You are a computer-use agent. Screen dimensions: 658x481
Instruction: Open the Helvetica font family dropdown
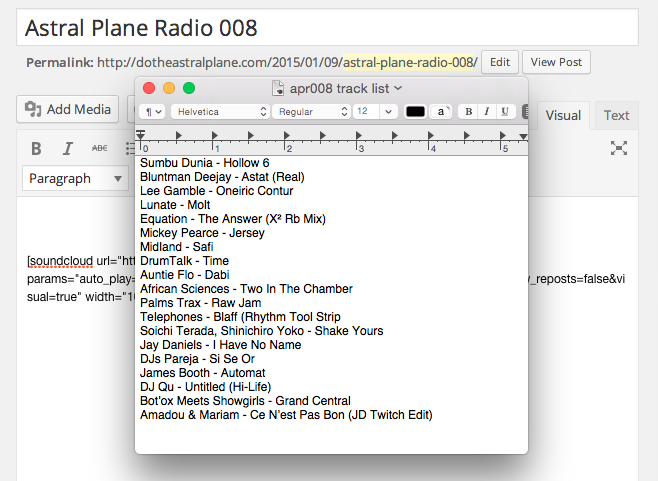tap(219, 112)
